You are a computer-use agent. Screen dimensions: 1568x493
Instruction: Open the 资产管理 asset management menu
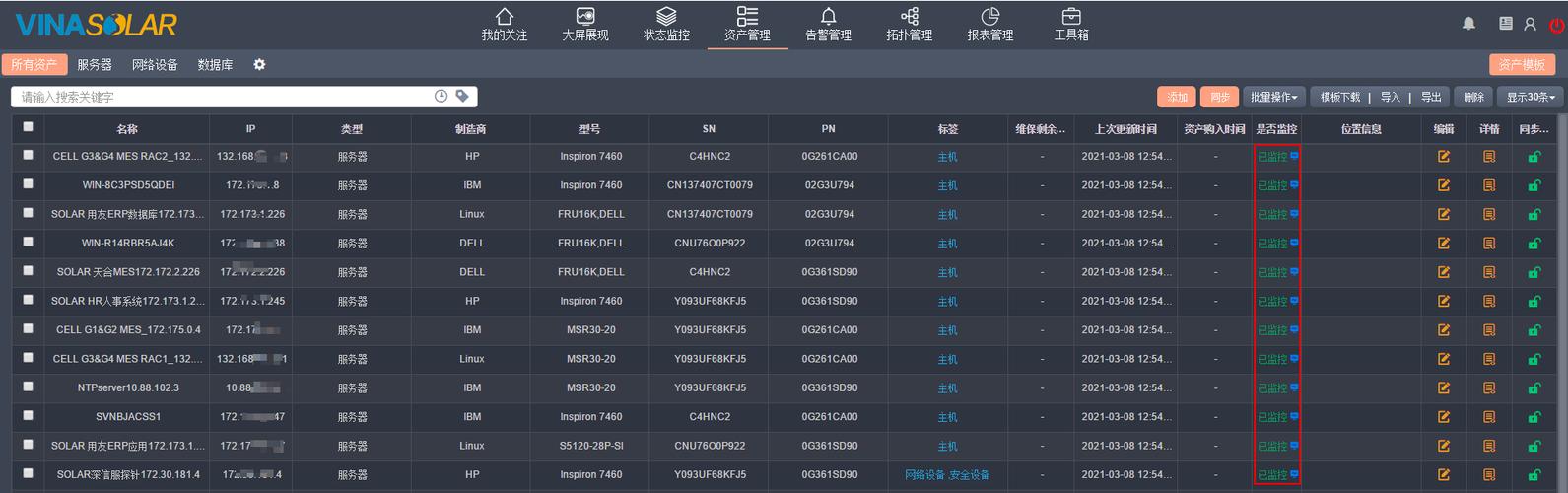click(747, 25)
